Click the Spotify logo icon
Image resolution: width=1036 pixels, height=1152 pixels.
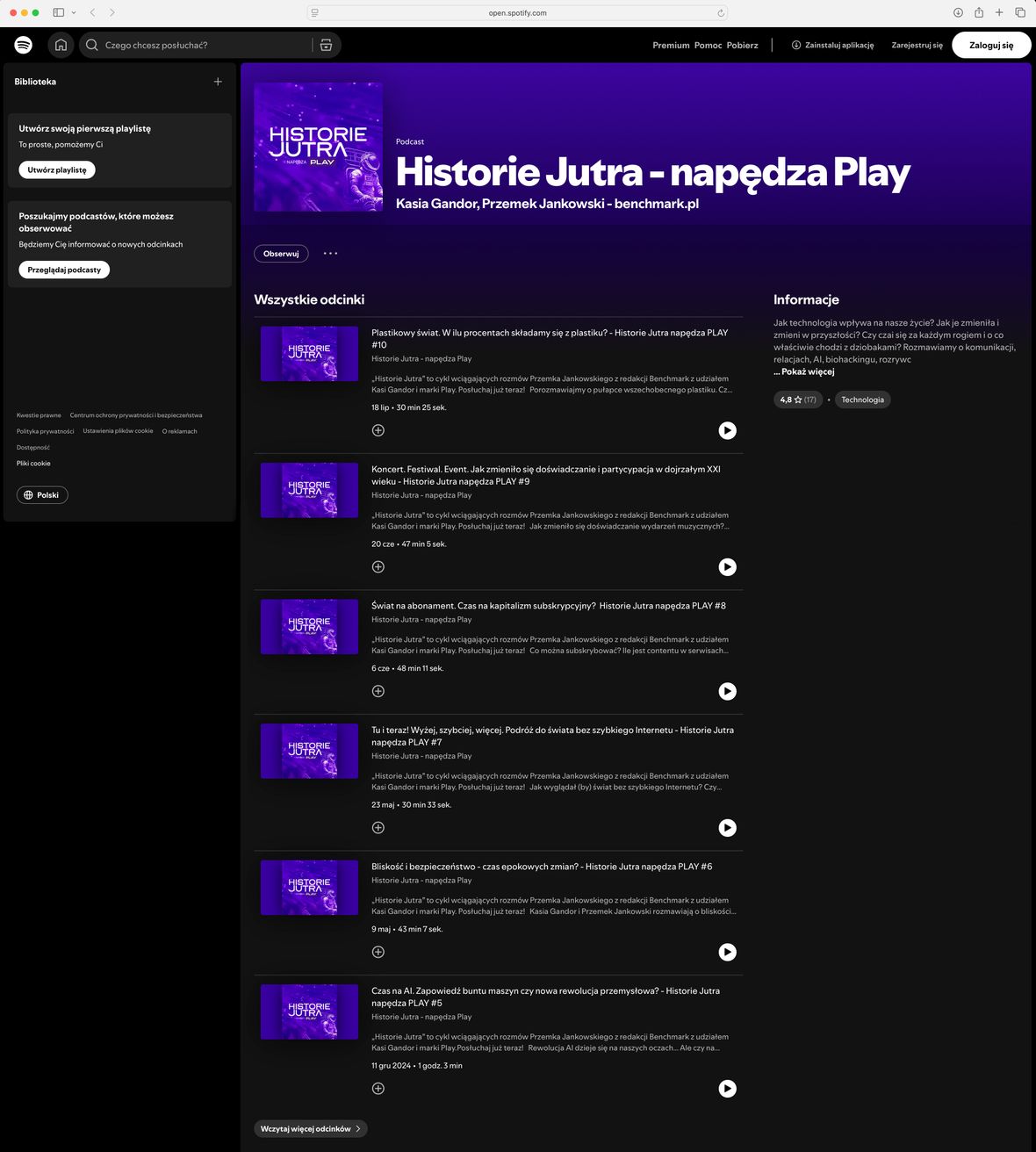pos(24,45)
